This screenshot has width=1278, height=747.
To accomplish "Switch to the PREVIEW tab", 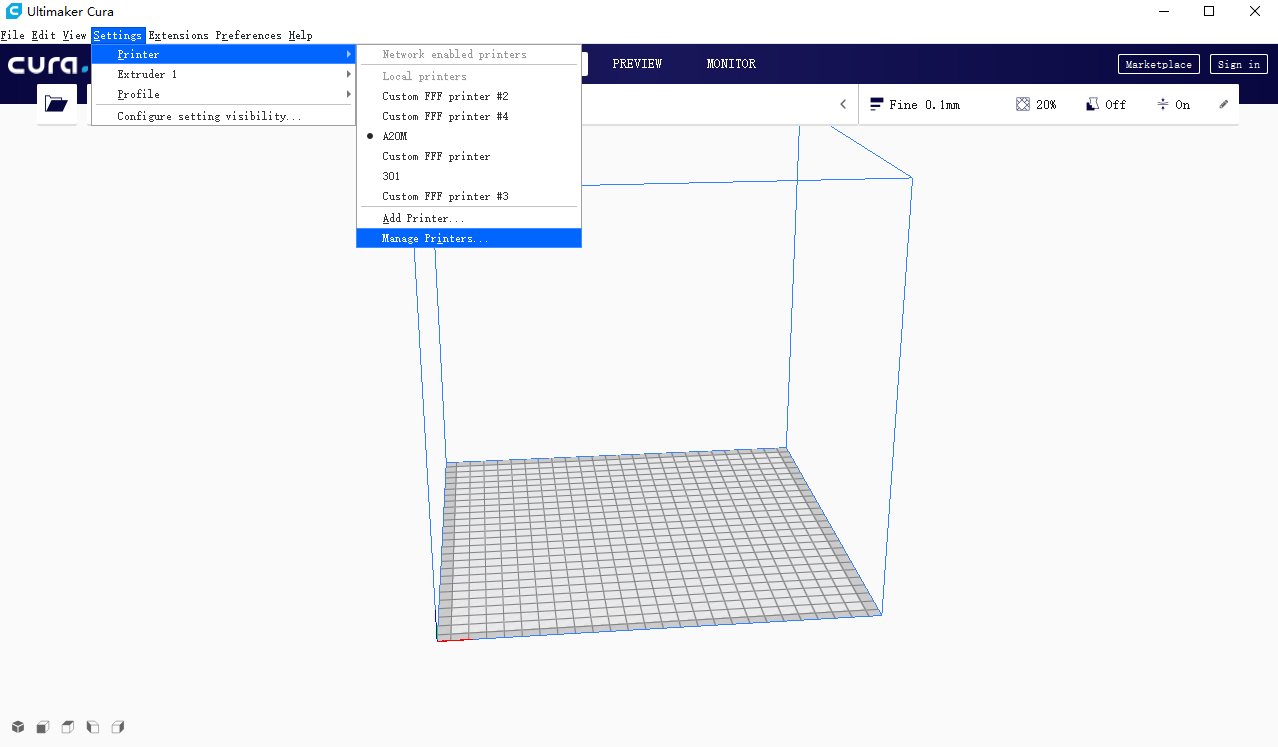I will [x=637, y=64].
